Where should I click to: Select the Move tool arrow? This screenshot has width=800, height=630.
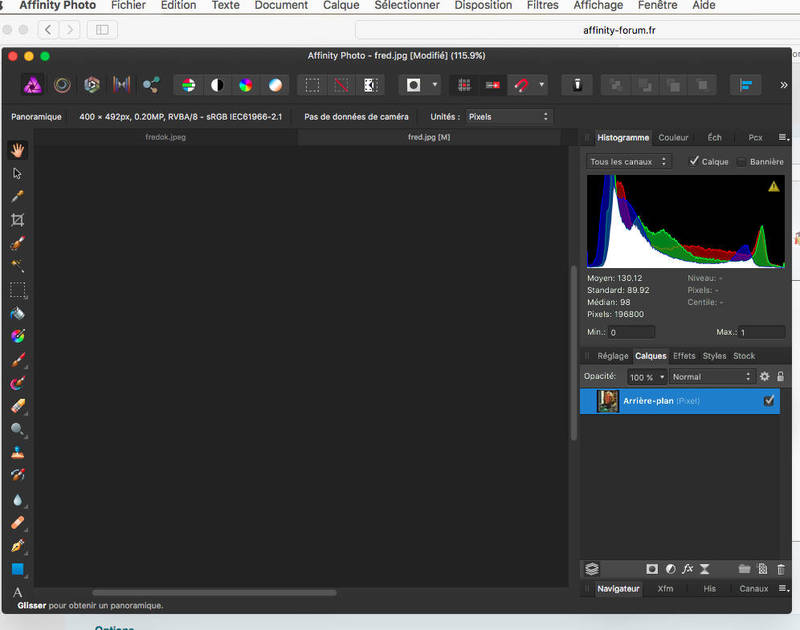click(x=17, y=173)
